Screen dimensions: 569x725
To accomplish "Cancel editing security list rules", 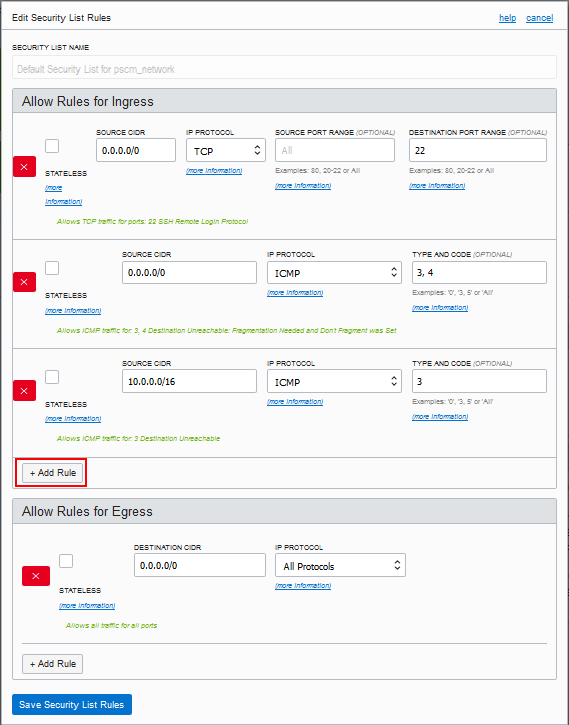I will (x=539, y=18).
